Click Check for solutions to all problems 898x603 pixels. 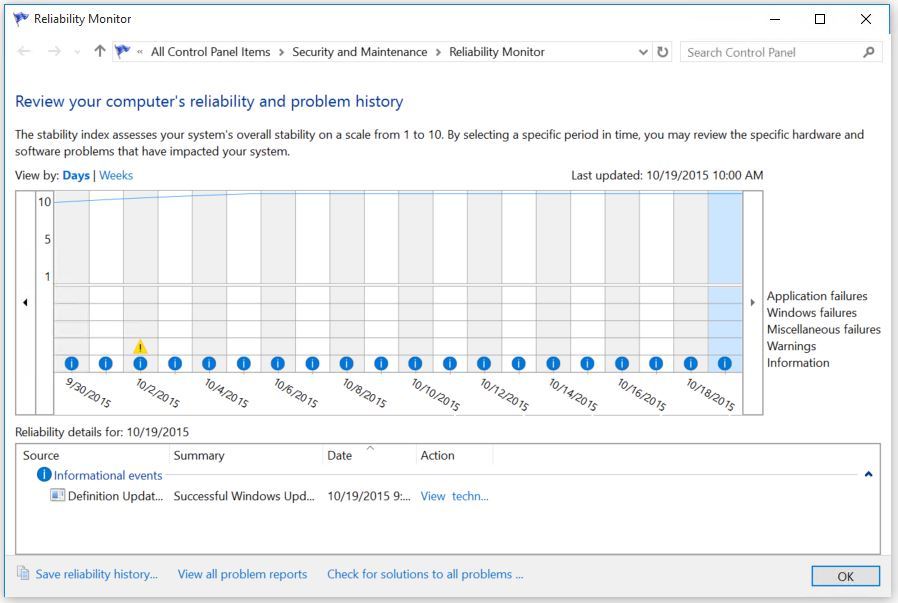(425, 574)
